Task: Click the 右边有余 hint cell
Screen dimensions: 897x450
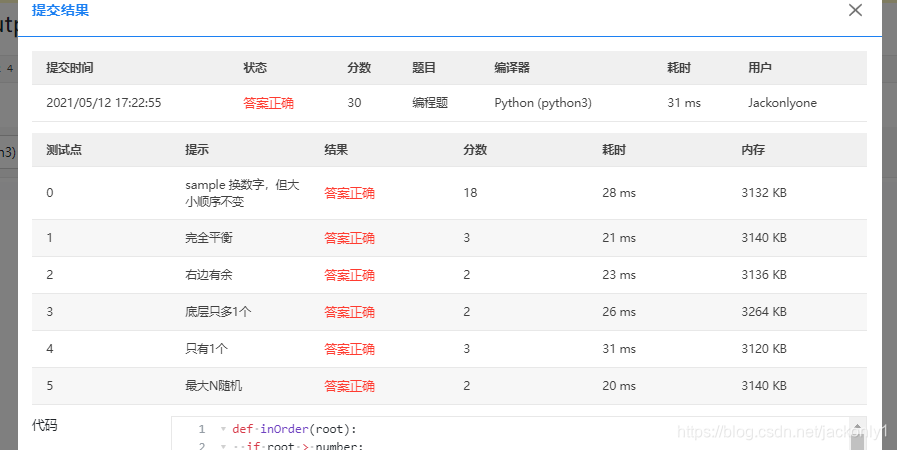Action: pos(209,275)
